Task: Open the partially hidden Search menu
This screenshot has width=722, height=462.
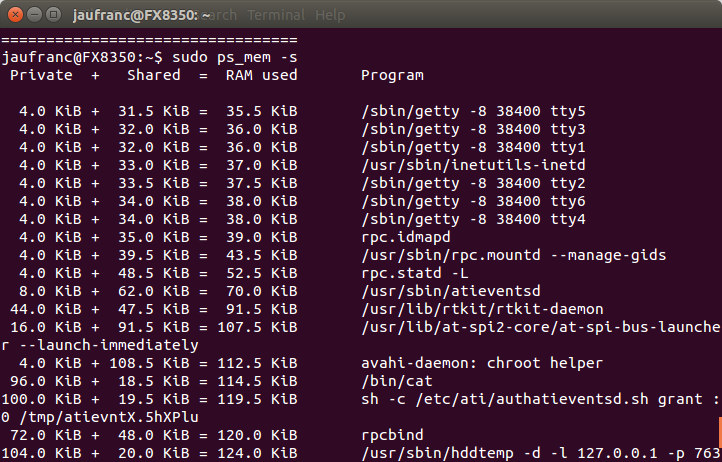Action: (224, 15)
